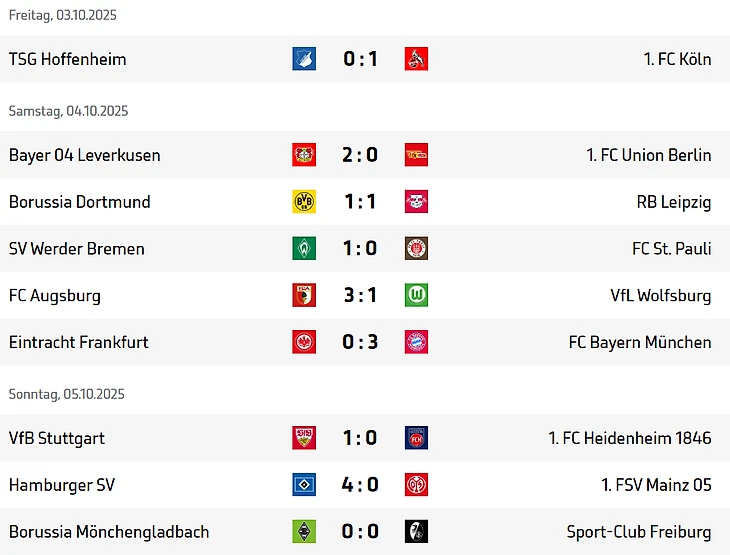This screenshot has width=730, height=555.
Task: Open the Dortmund vs Leipzig 1:1 score
Action: pyautogui.click(x=360, y=202)
